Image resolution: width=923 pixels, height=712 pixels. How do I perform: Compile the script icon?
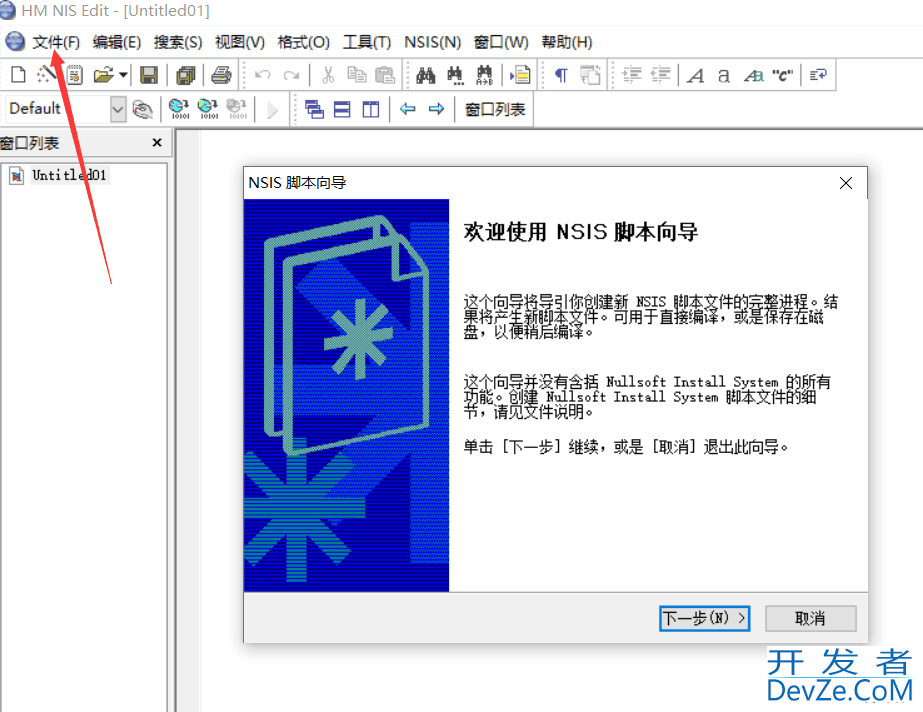click(179, 109)
